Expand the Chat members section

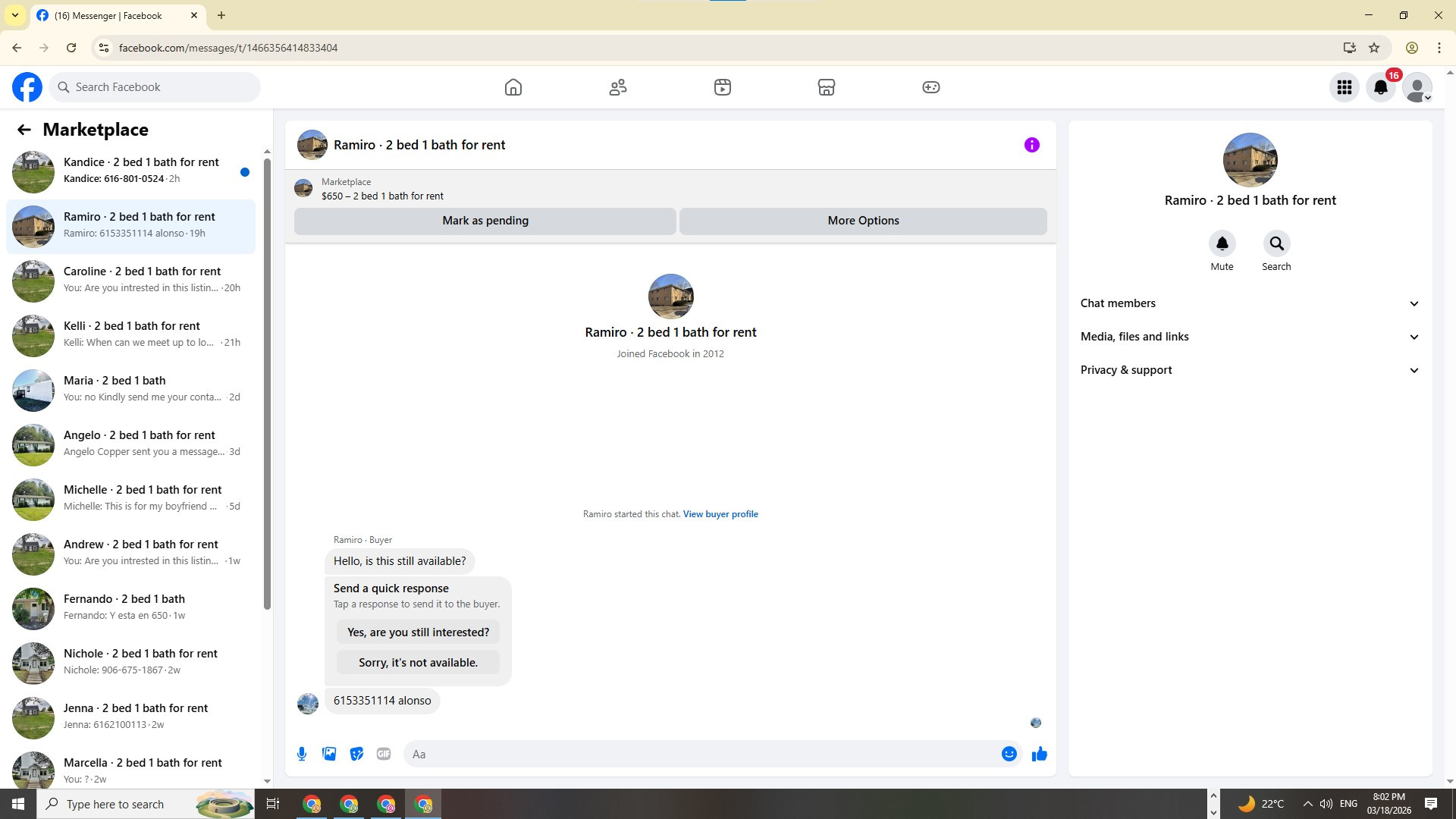coord(1250,303)
